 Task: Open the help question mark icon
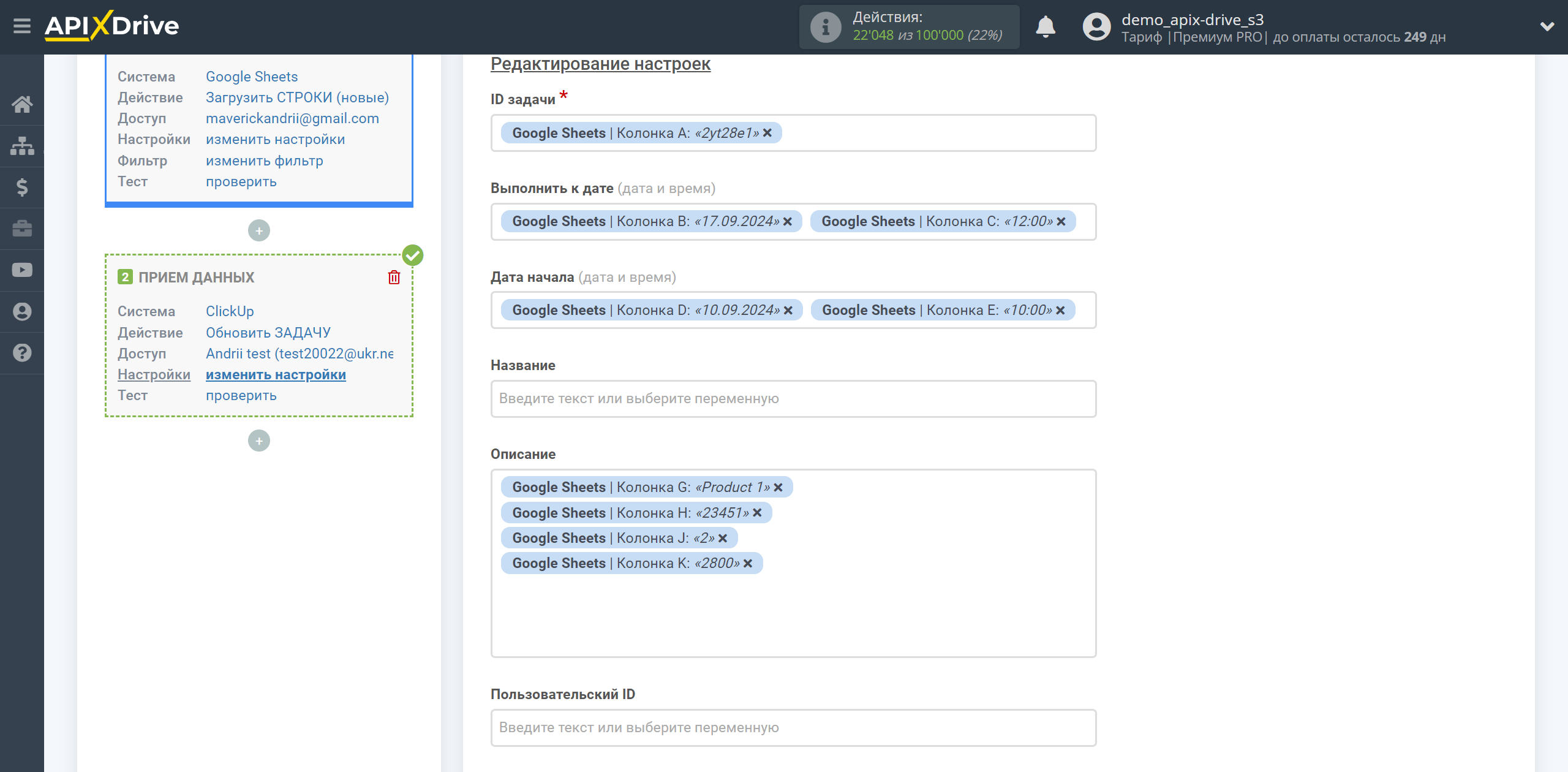(x=22, y=353)
